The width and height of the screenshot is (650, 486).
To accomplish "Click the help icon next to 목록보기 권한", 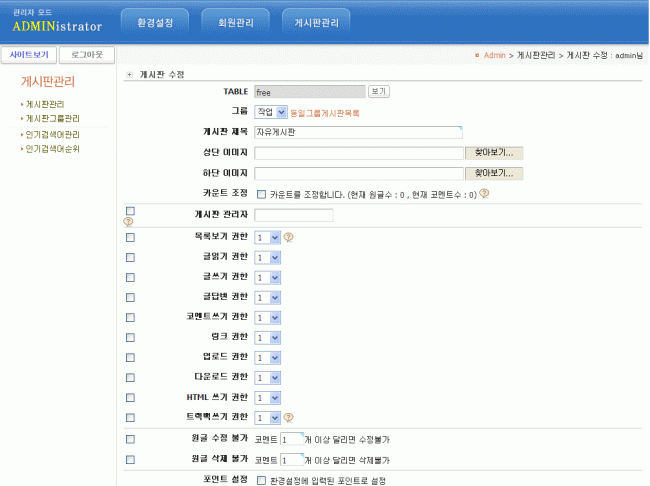I will click(289, 238).
